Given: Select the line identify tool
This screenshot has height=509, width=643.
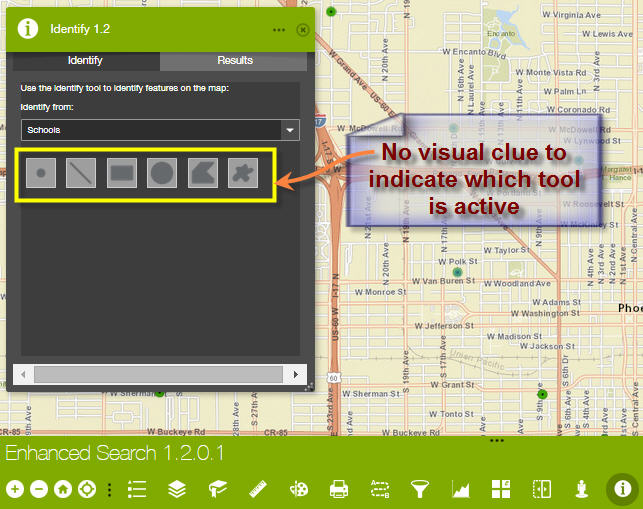Looking at the screenshot, I should 81,173.
